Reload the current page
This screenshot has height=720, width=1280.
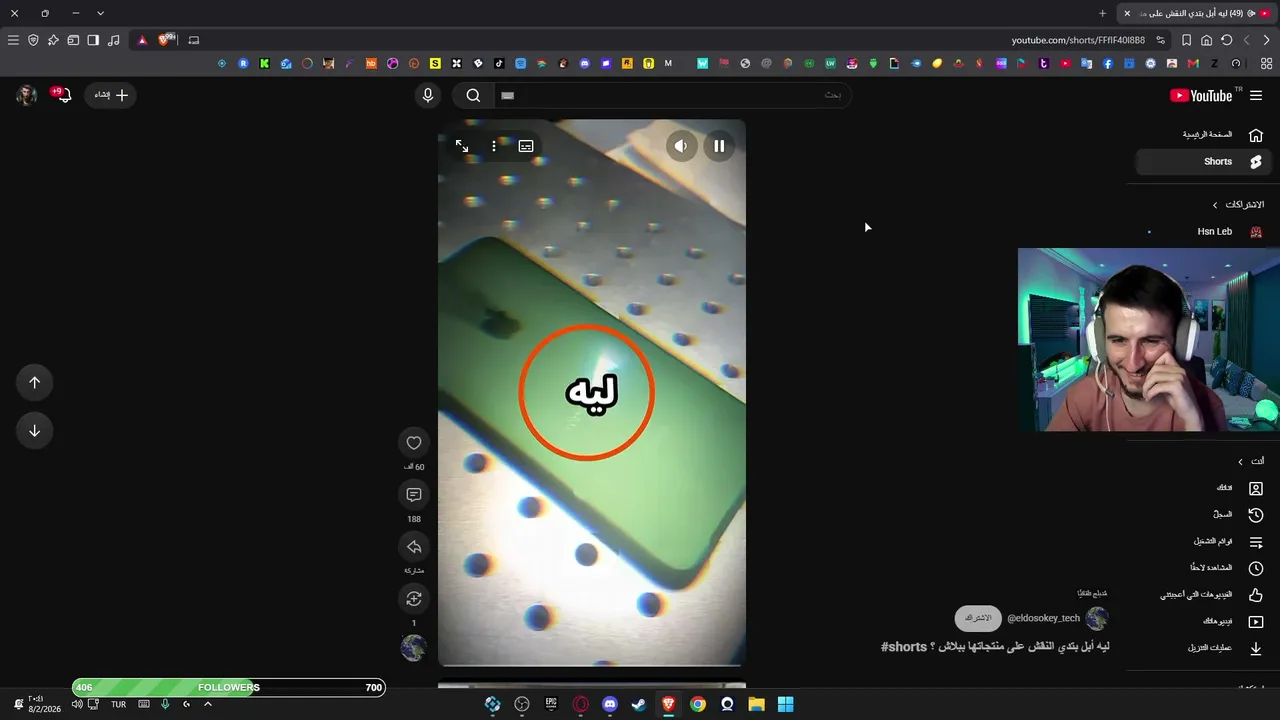1226,40
